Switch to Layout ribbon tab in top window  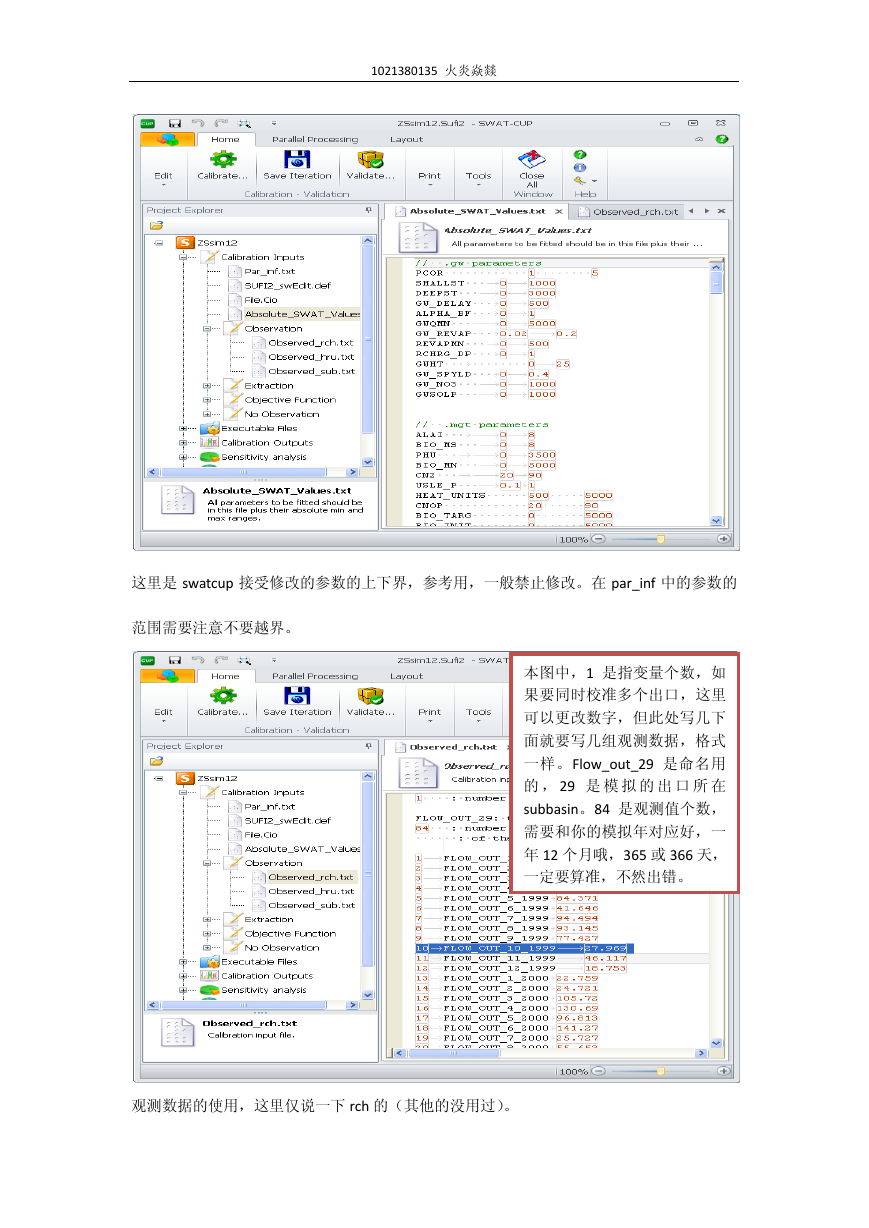point(406,139)
